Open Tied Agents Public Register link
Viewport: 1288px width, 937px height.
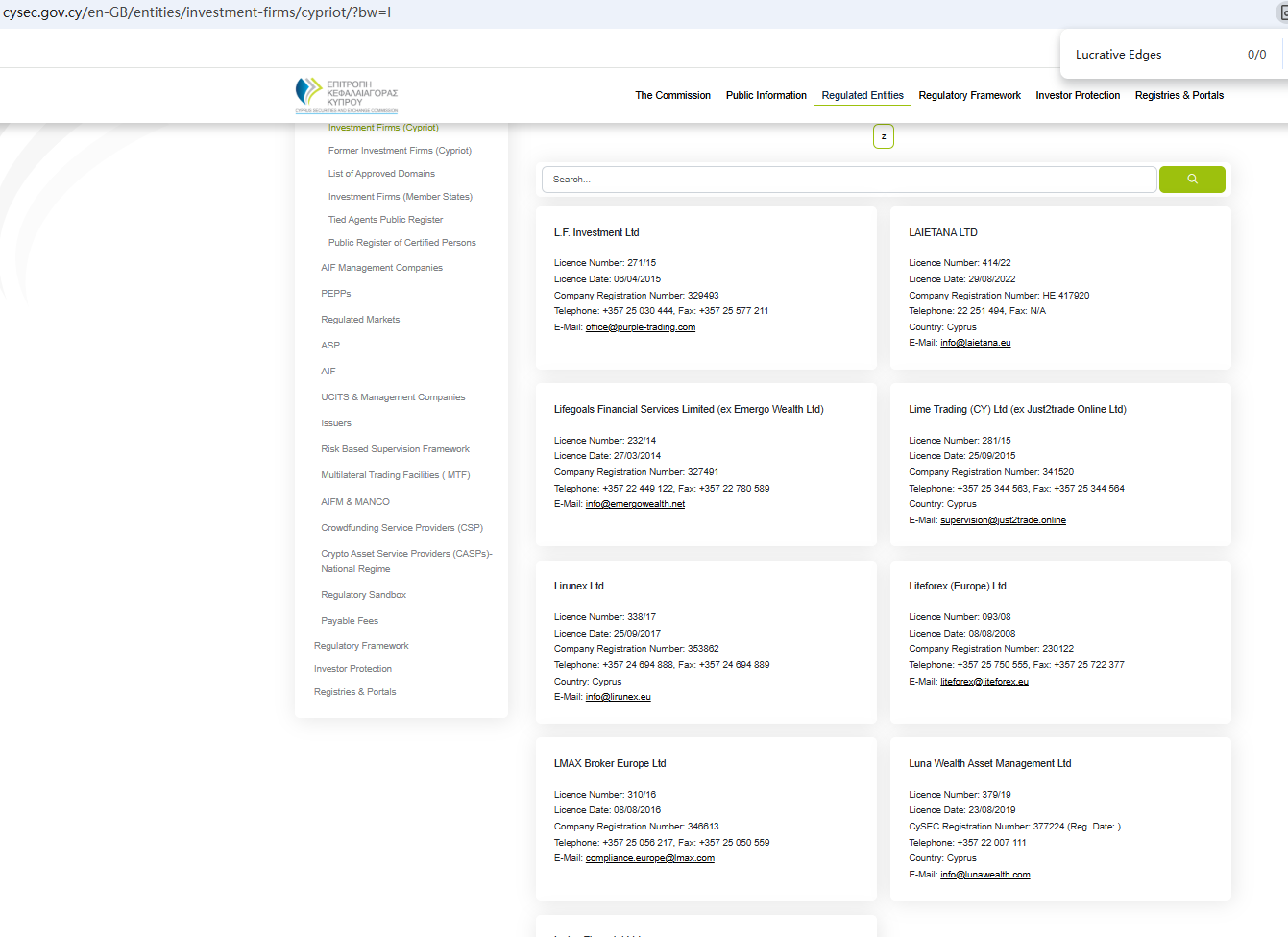[385, 220]
